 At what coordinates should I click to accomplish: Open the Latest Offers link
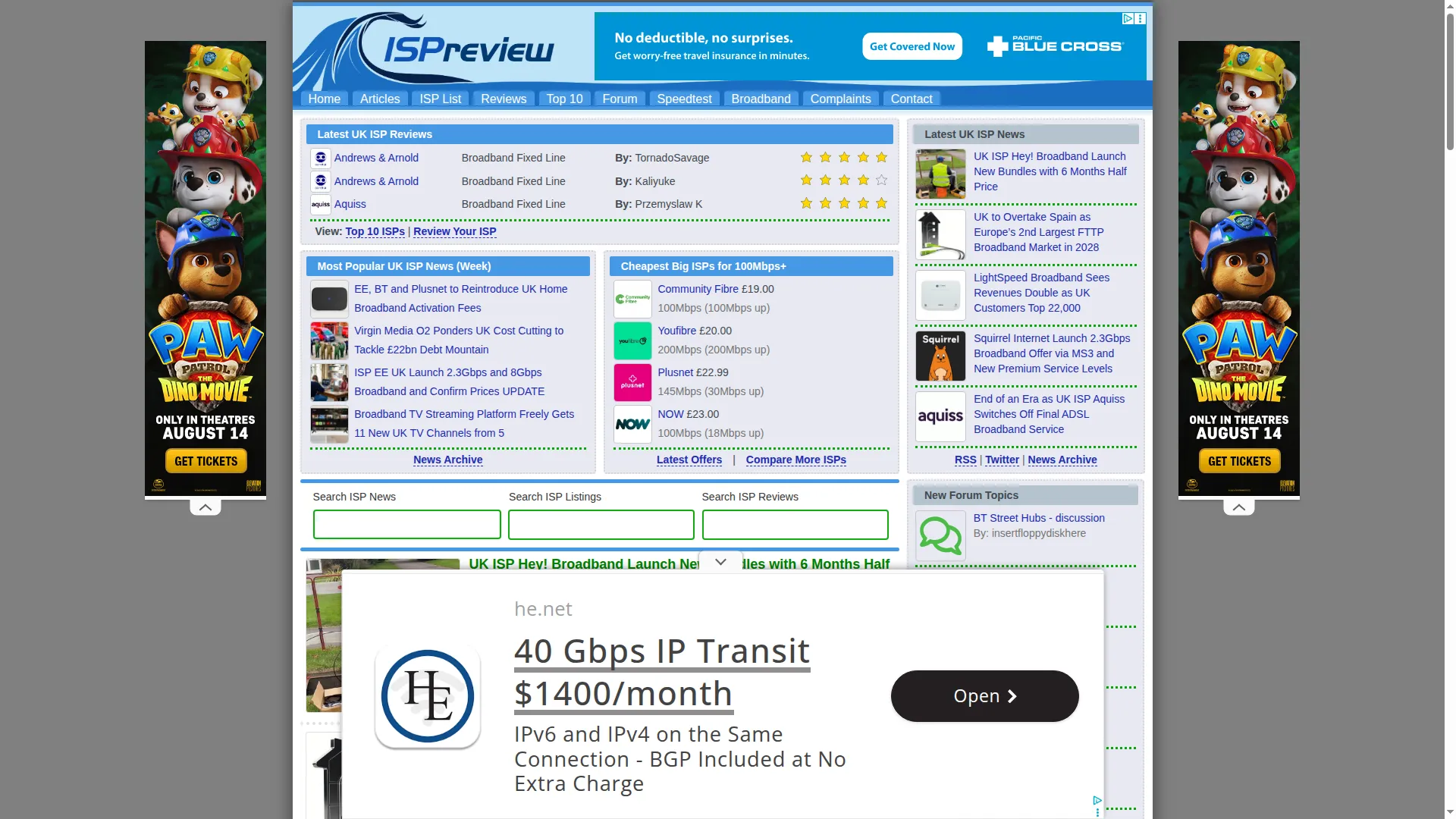[x=689, y=460]
